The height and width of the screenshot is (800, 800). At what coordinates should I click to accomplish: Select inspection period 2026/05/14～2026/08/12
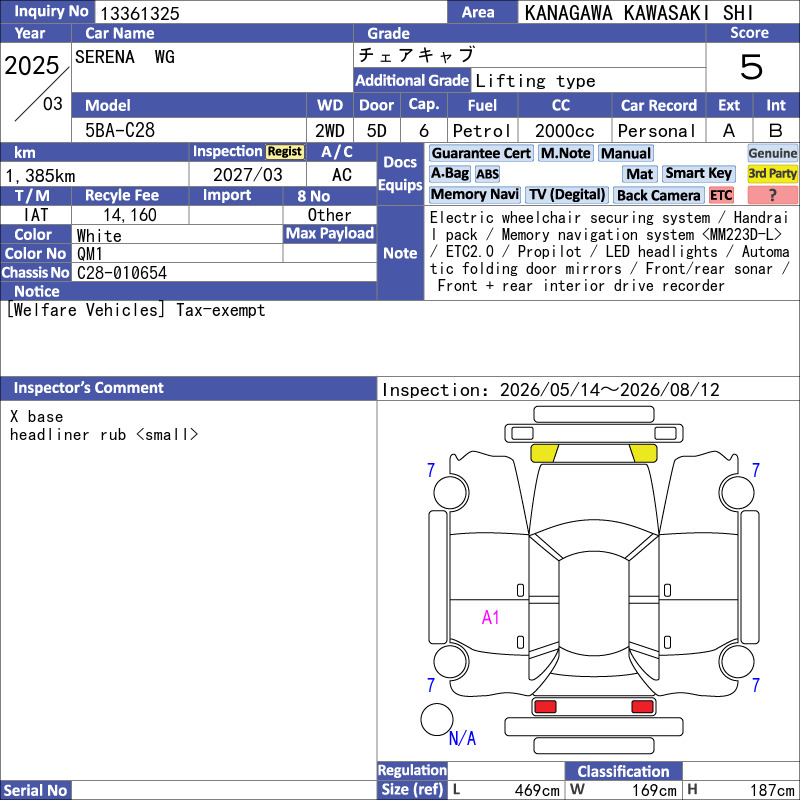point(610,390)
